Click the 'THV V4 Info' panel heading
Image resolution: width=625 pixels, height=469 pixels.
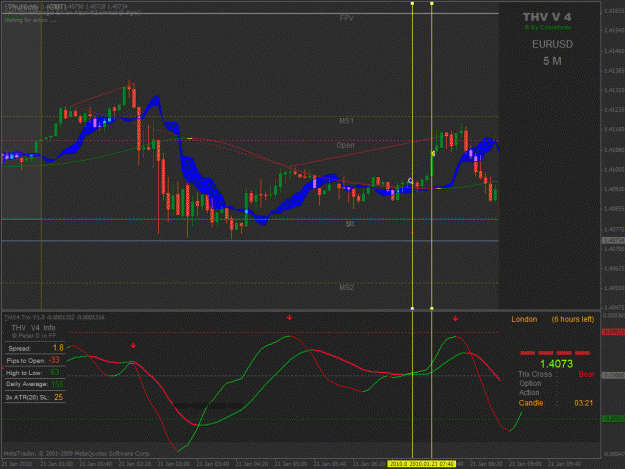[33, 328]
